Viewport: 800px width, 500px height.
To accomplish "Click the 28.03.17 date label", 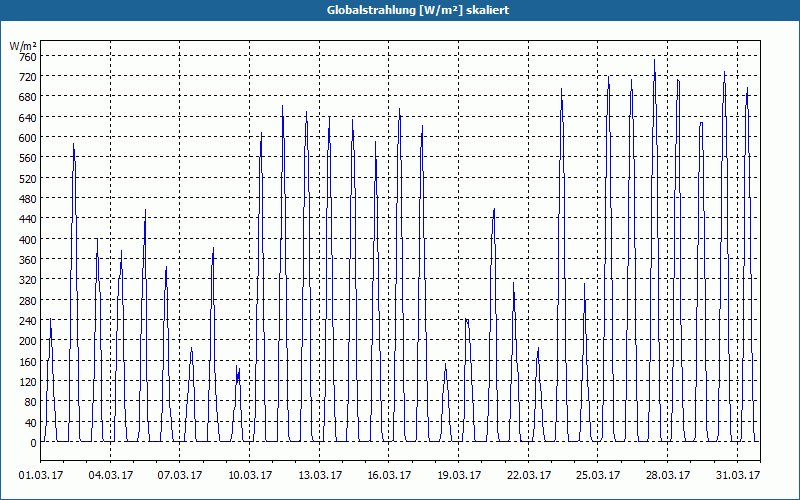I will pyautogui.click(x=668, y=475).
